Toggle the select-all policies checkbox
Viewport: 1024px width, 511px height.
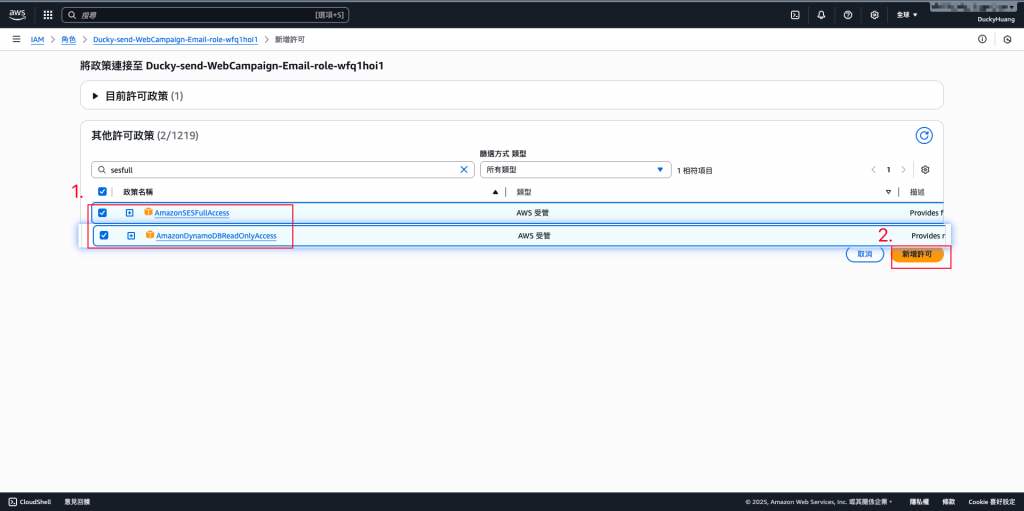[102, 191]
